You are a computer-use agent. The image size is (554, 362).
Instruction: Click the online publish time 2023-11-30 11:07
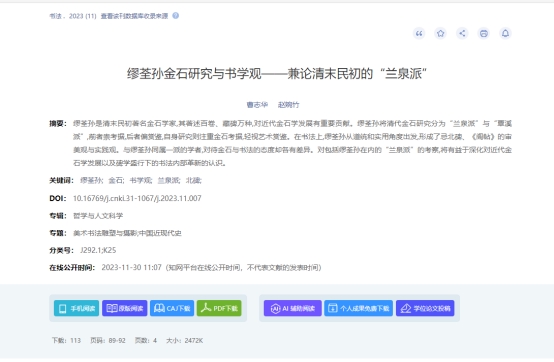pos(131,267)
